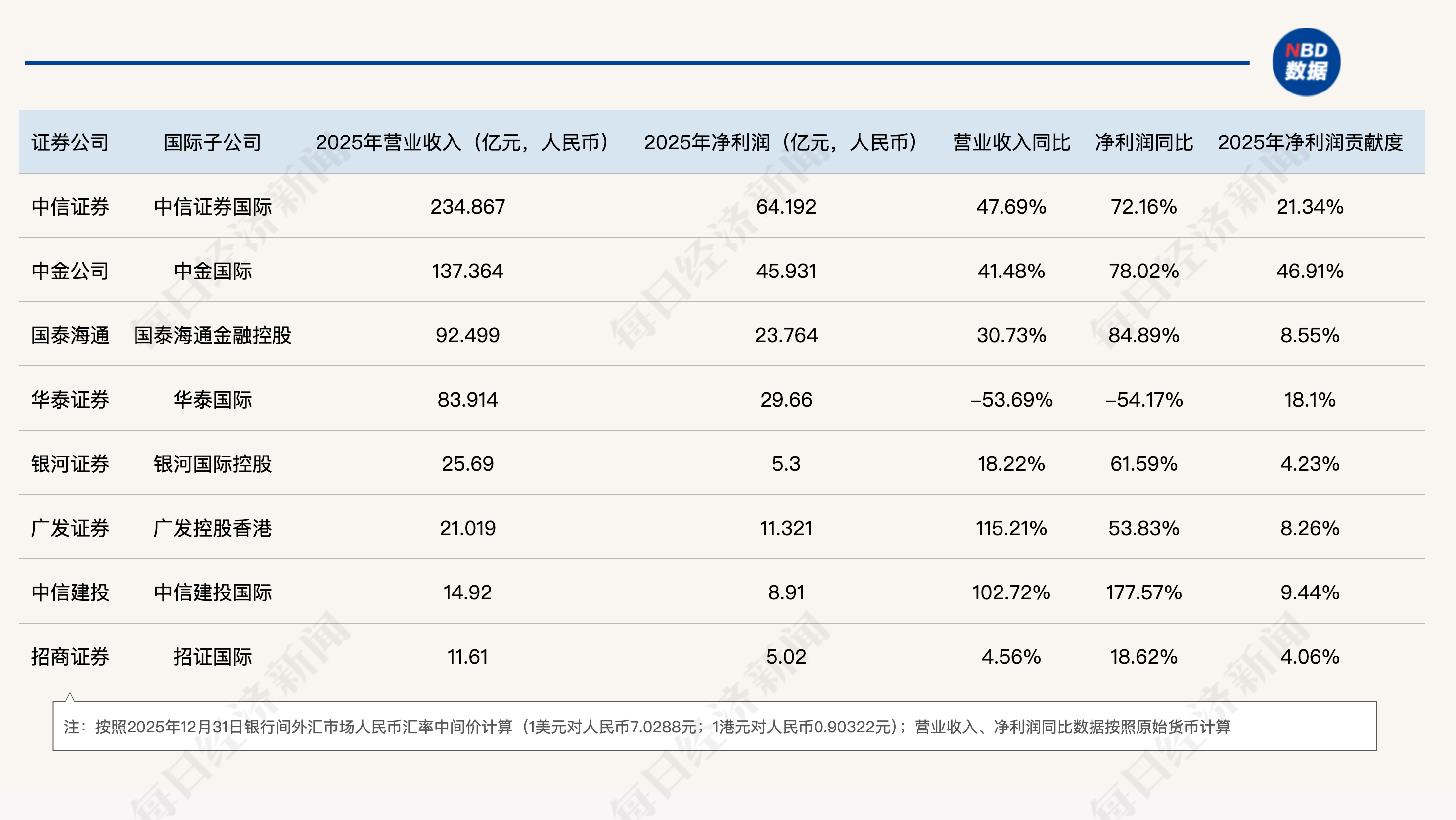Click the -54.17% net profit change cell
The width and height of the screenshot is (1456, 820).
1143,400
